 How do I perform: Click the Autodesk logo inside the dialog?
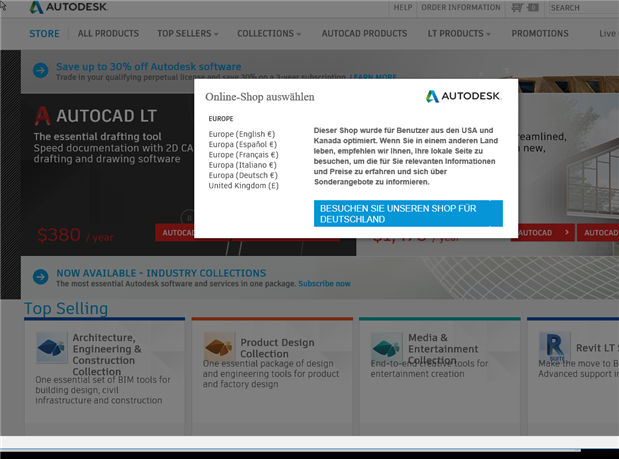coord(463,96)
